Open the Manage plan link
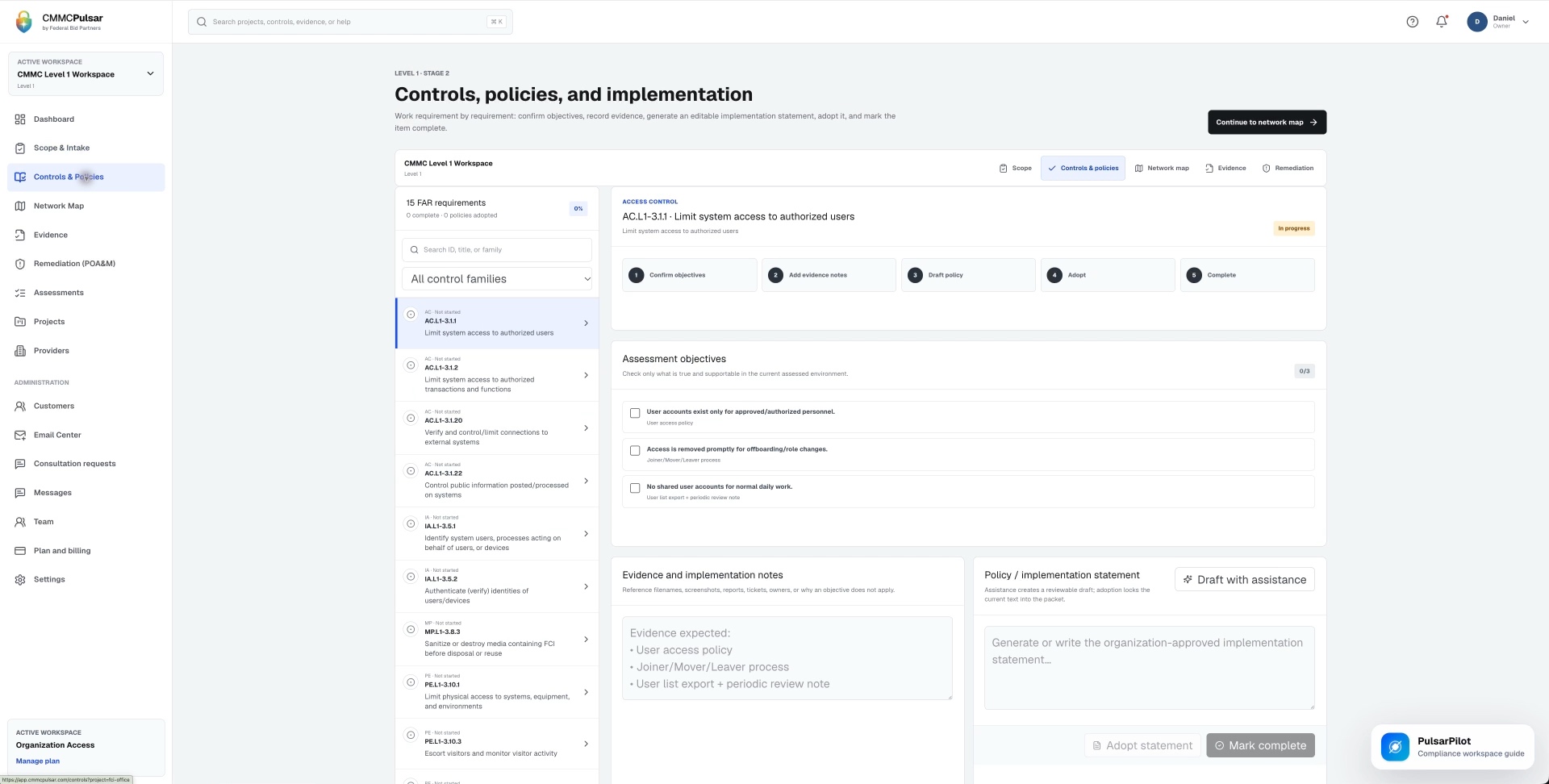This screenshot has width=1549, height=784. click(x=38, y=761)
